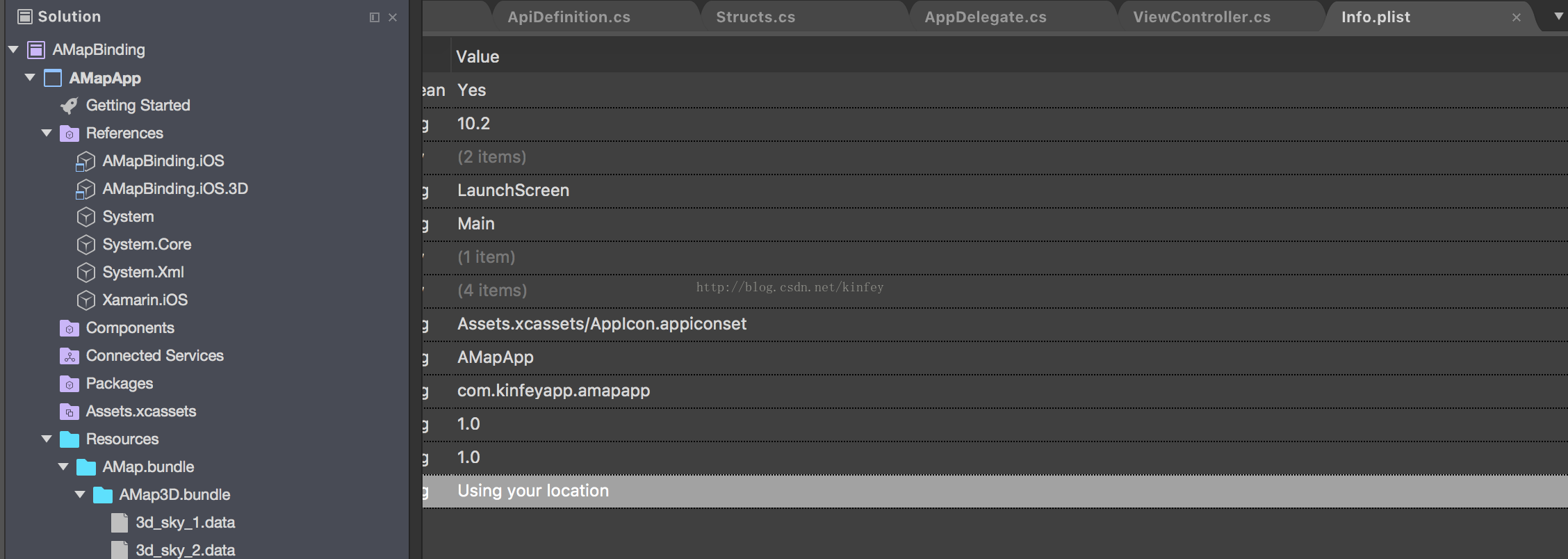Image resolution: width=1568 pixels, height=559 pixels.
Task: Collapse the AMap.bundle folder
Action: point(63,467)
